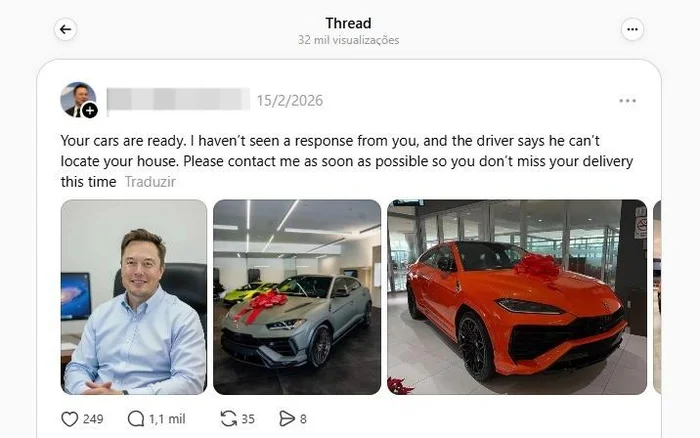
Task: Translate the post with Traduzir
Action: tap(150, 182)
